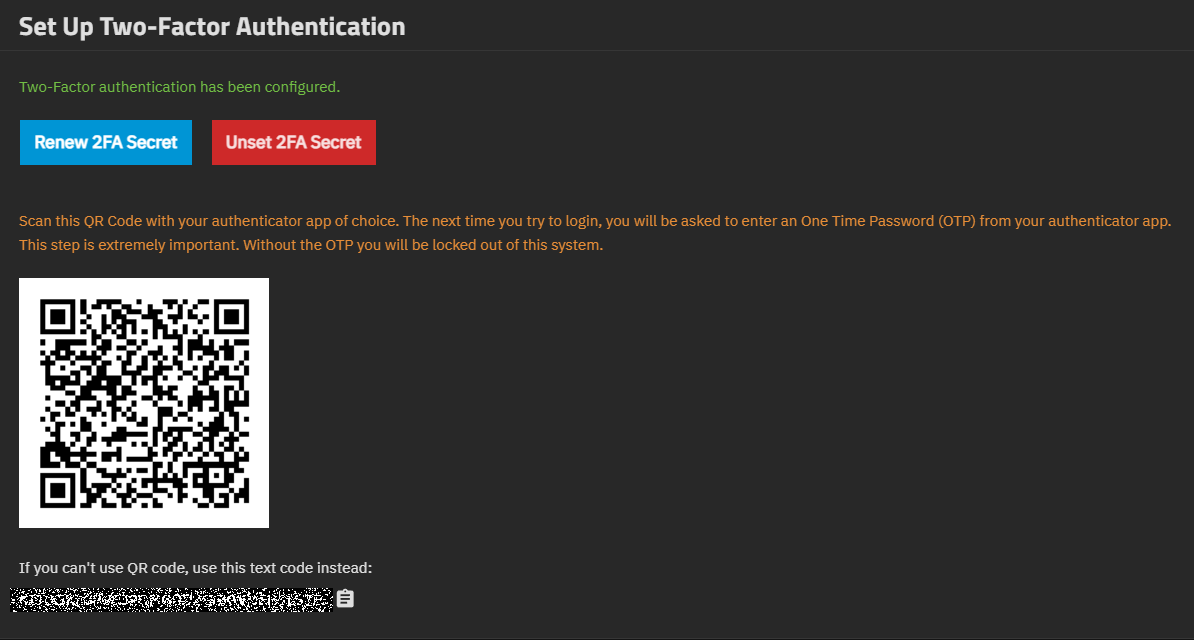Select the displayed QR code

[143, 402]
